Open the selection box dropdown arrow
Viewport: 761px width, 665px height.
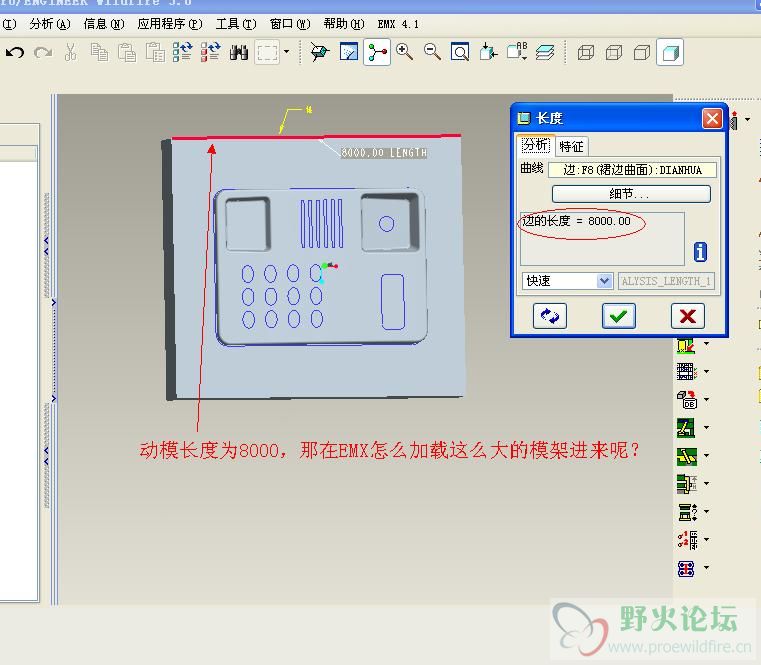click(286, 51)
